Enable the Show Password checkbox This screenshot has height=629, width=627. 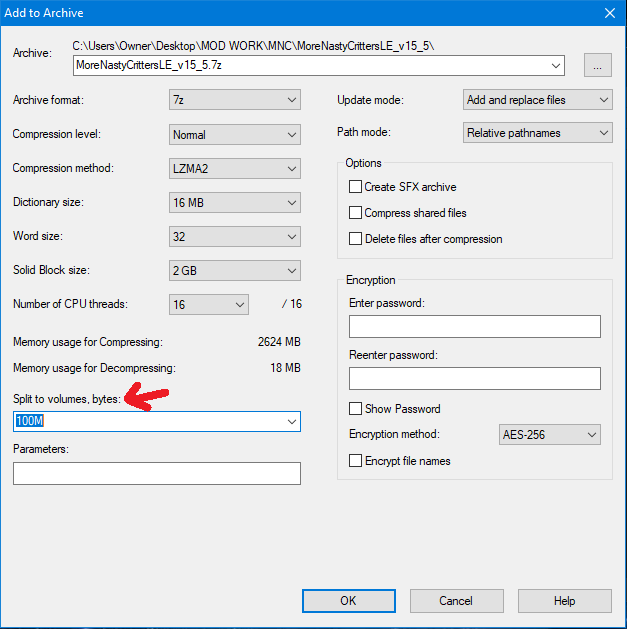(x=355, y=409)
